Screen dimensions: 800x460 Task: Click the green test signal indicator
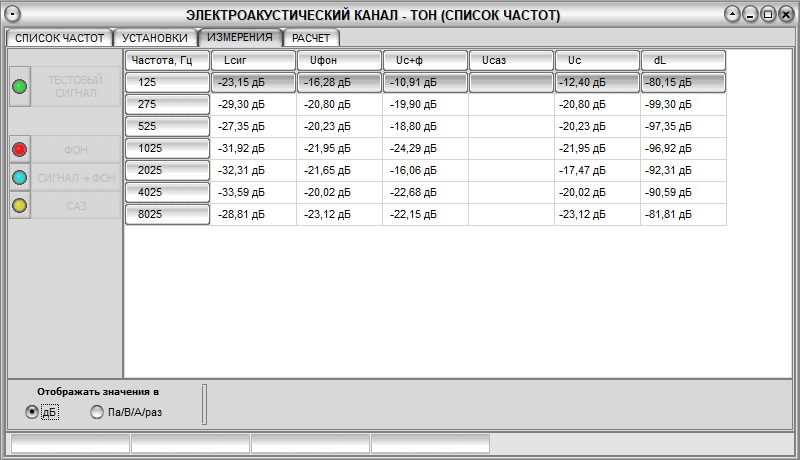(x=20, y=87)
